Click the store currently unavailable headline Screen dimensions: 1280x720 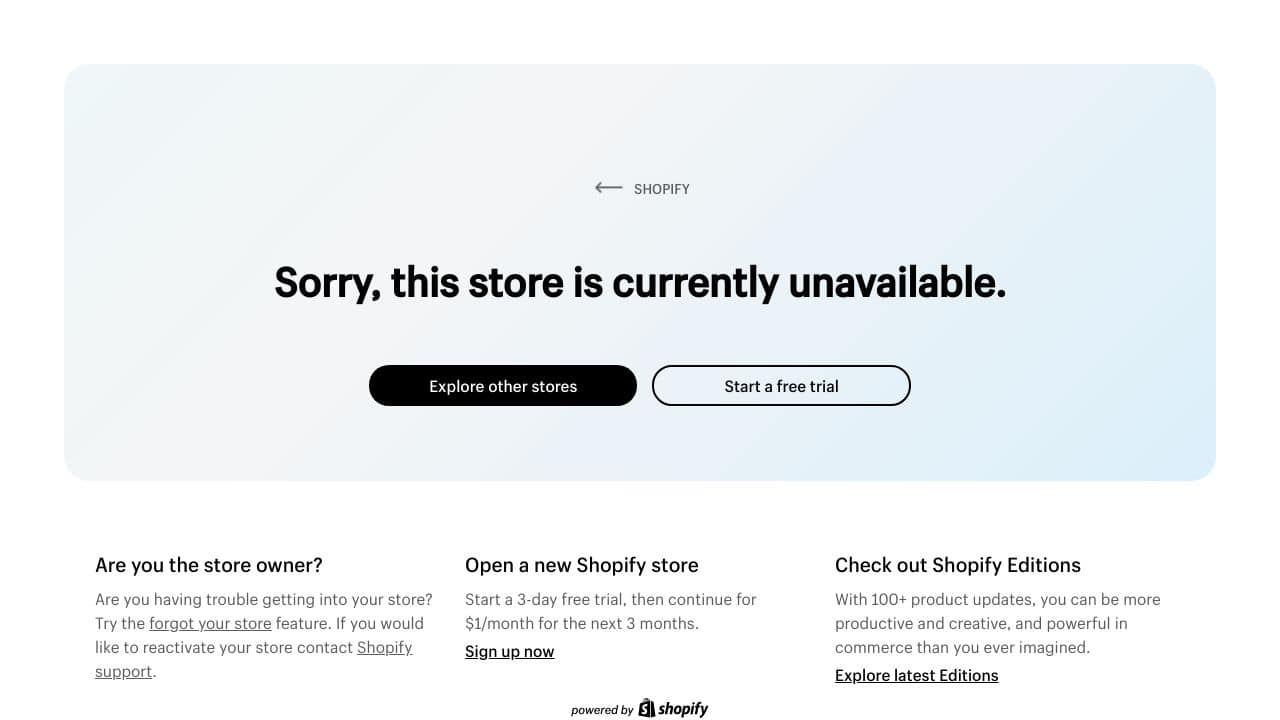click(x=640, y=282)
